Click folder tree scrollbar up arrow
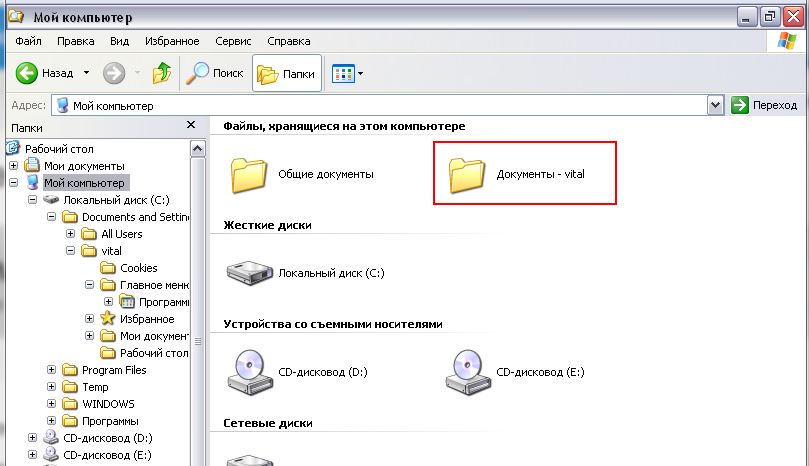This screenshot has width=809, height=466. click(198, 149)
